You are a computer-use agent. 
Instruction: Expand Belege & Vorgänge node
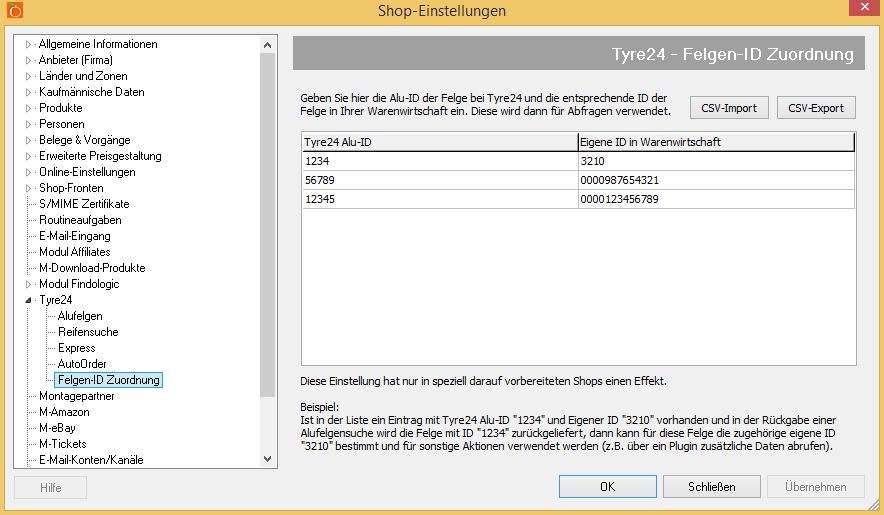(x=28, y=140)
